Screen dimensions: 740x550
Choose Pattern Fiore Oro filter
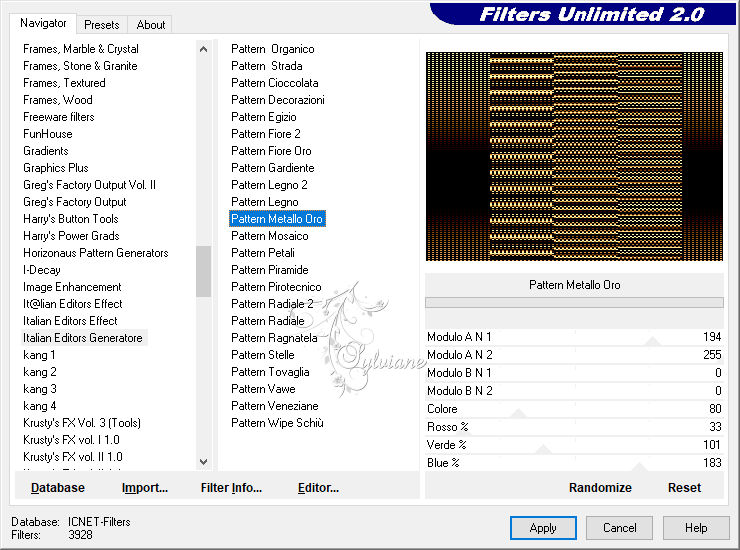(x=271, y=151)
